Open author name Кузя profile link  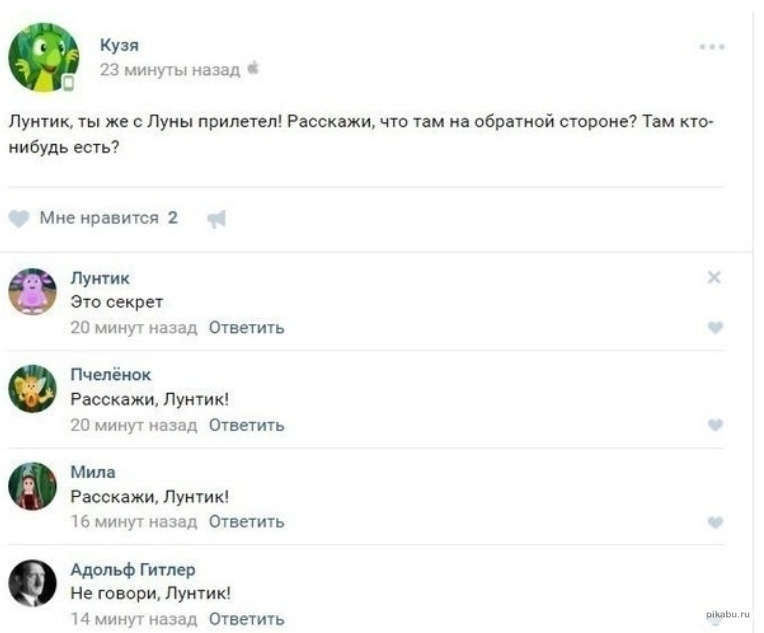119,45
